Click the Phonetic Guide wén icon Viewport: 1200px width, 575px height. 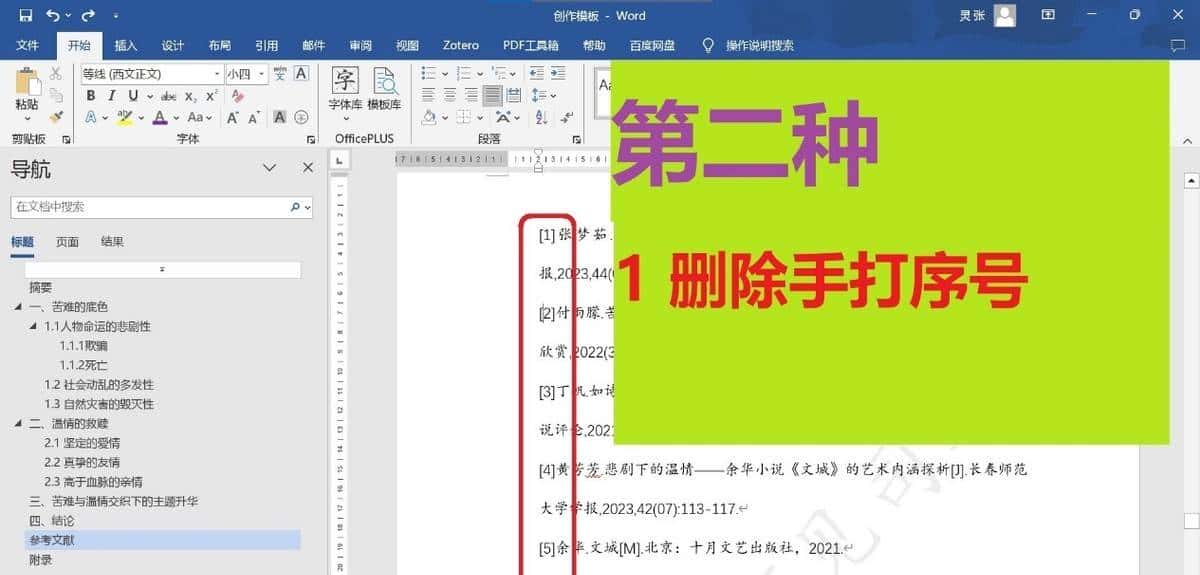[280, 74]
